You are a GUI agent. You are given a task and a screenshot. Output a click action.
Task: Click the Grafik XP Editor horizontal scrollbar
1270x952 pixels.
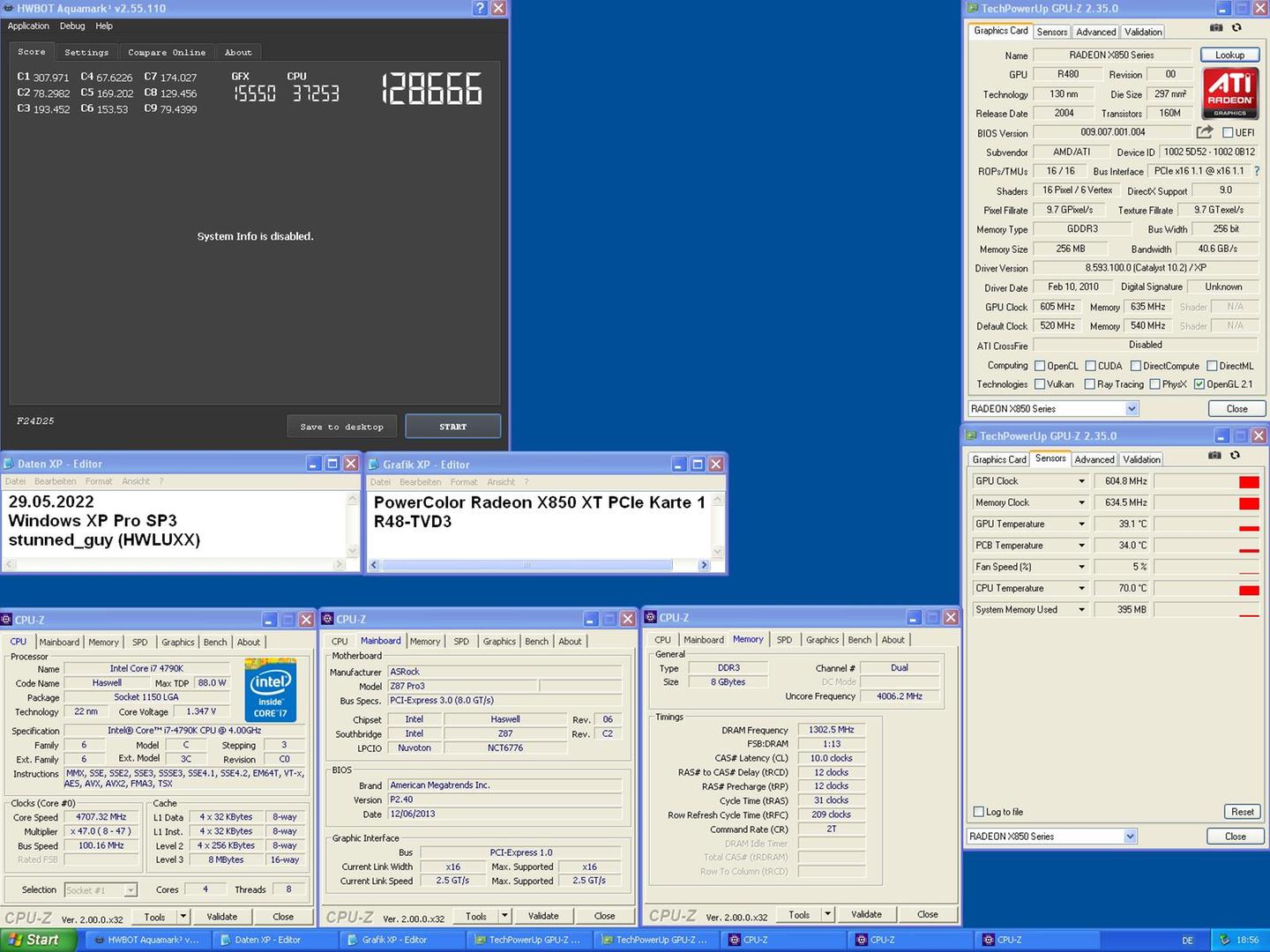(x=538, y=564)
